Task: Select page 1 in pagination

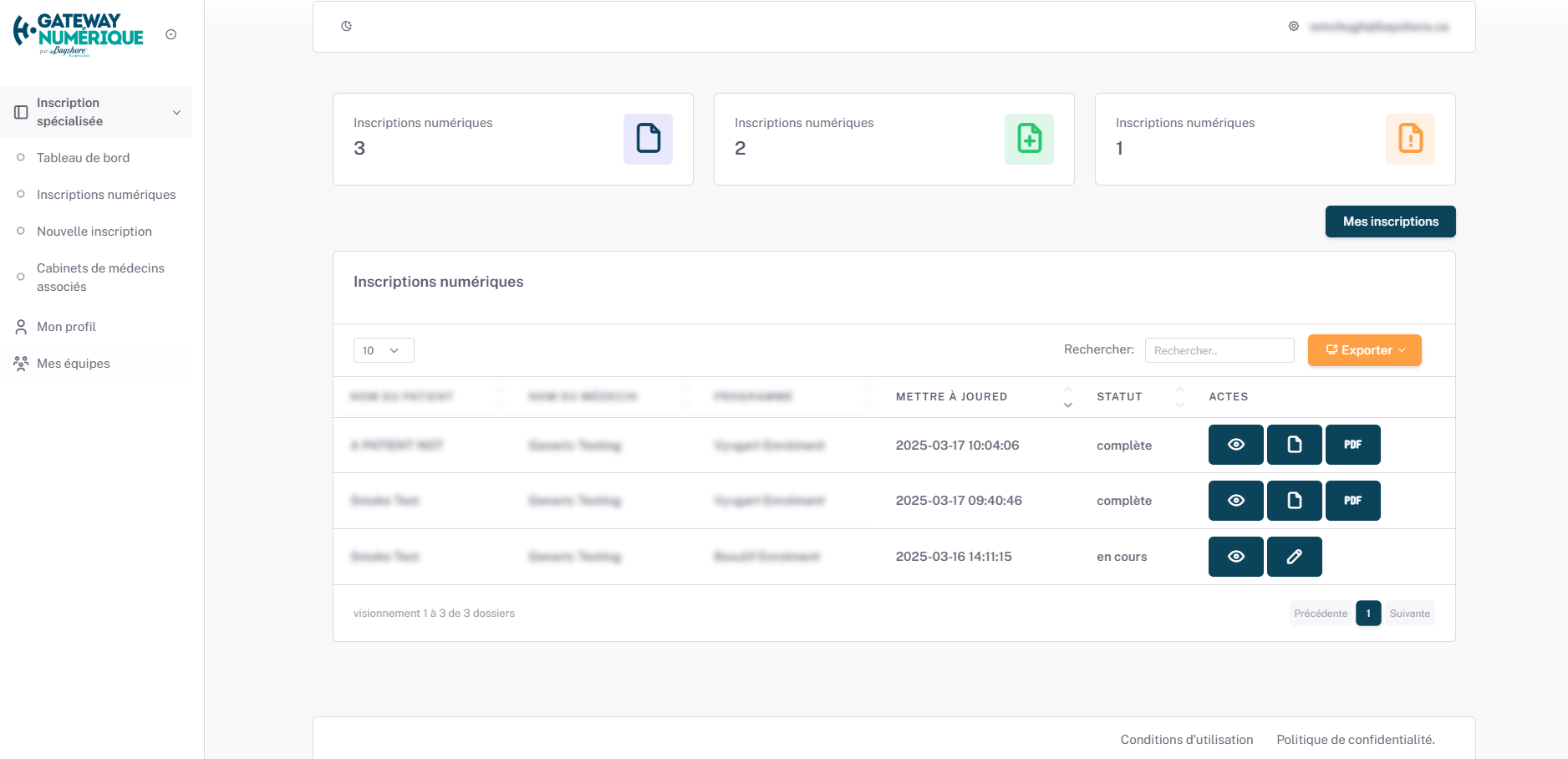Action: click(x=1368, y=614)
